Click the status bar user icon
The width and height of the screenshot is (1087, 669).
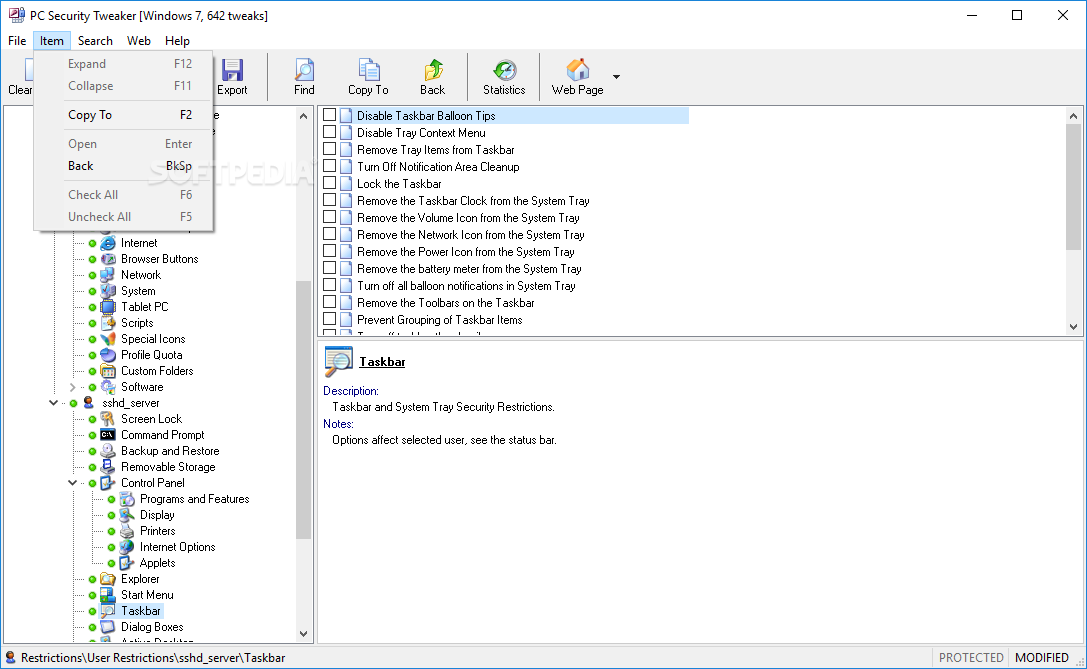(10, 657)
